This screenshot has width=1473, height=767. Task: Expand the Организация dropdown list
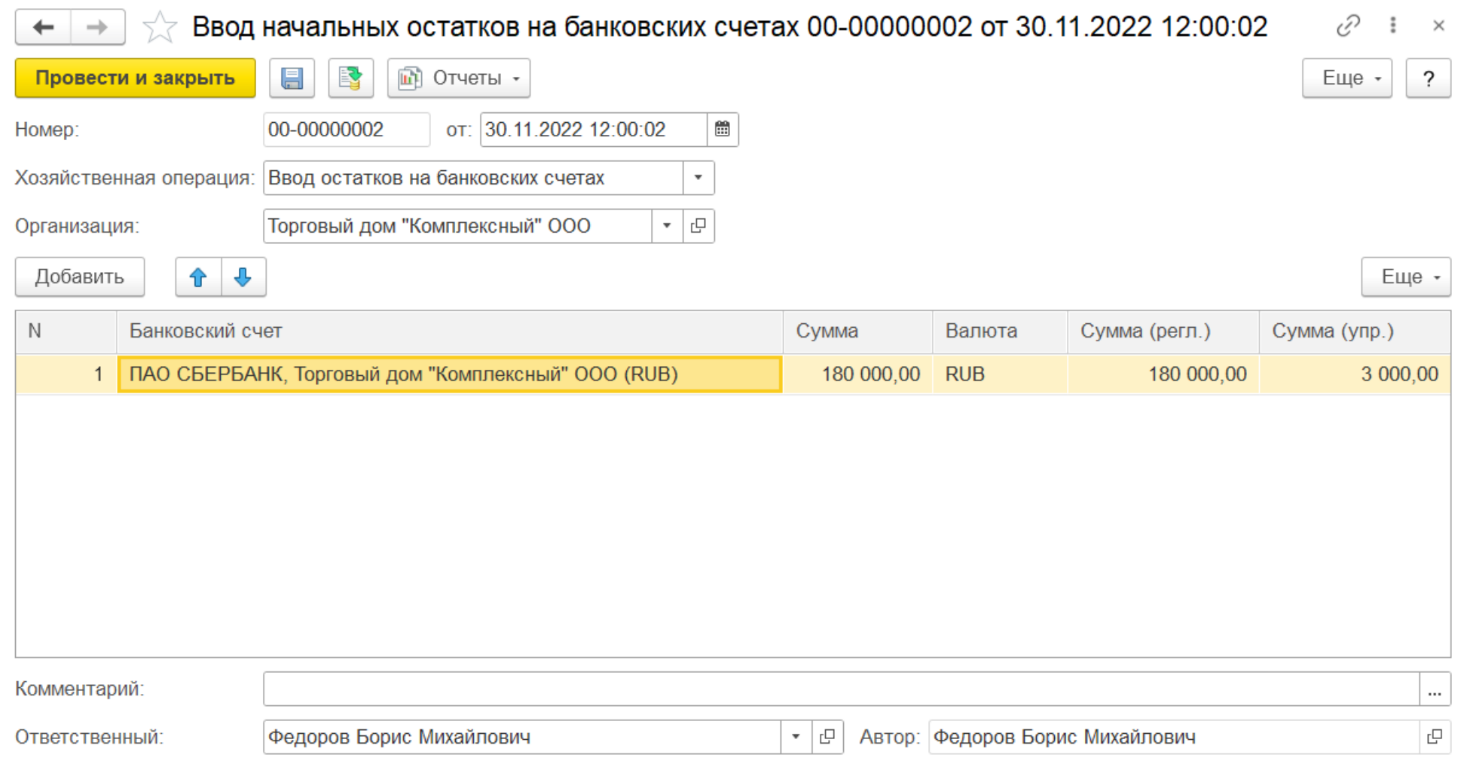667,226
